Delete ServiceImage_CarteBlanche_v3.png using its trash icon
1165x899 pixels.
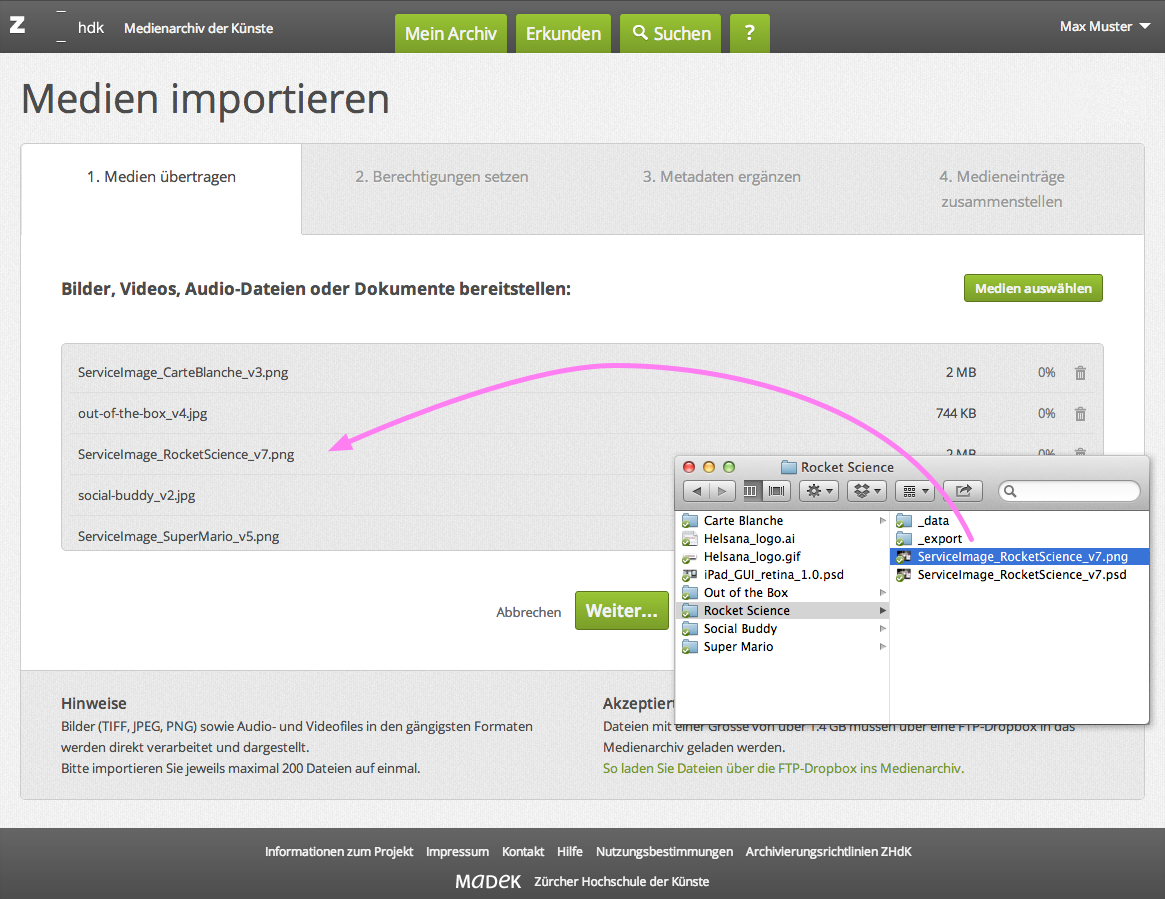(x=1080, y=373)
